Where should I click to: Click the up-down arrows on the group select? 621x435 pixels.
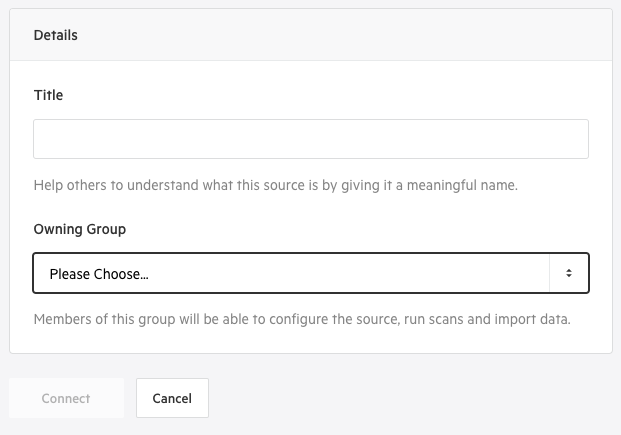point(568,273)
